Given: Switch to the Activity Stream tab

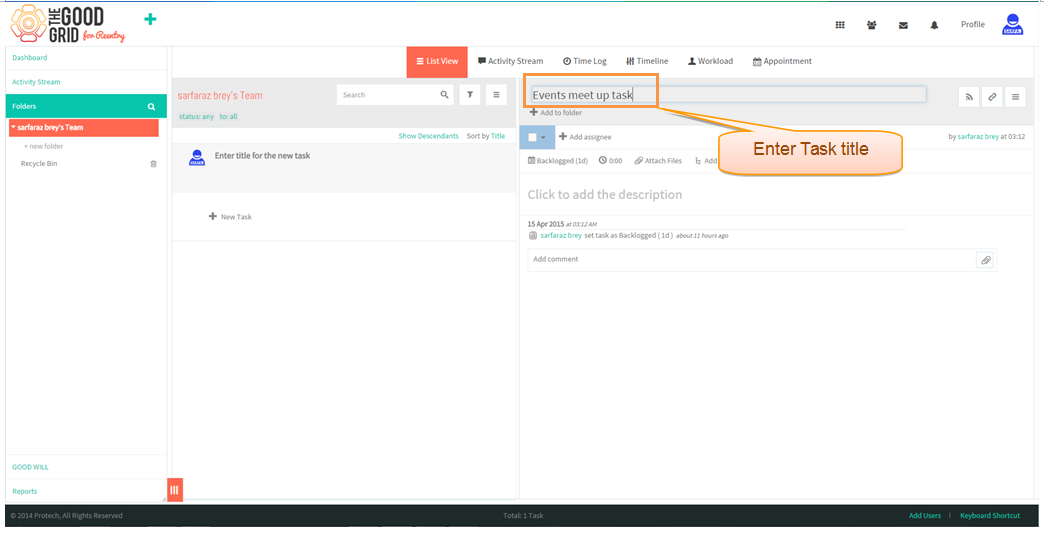Looking at the screenshot, I should [511, 61].
